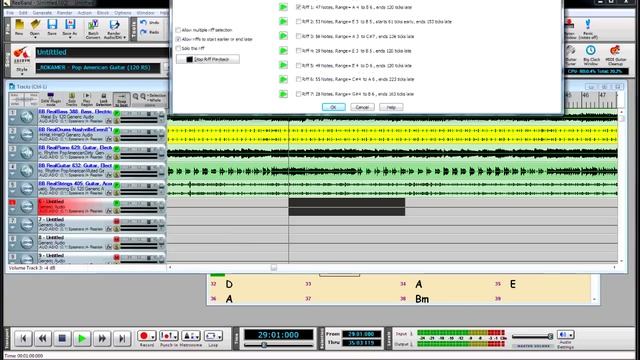Viewport: 640px width, 360px height.
Task: Click Cancel in the riff dialog
Action: point(362,107)
